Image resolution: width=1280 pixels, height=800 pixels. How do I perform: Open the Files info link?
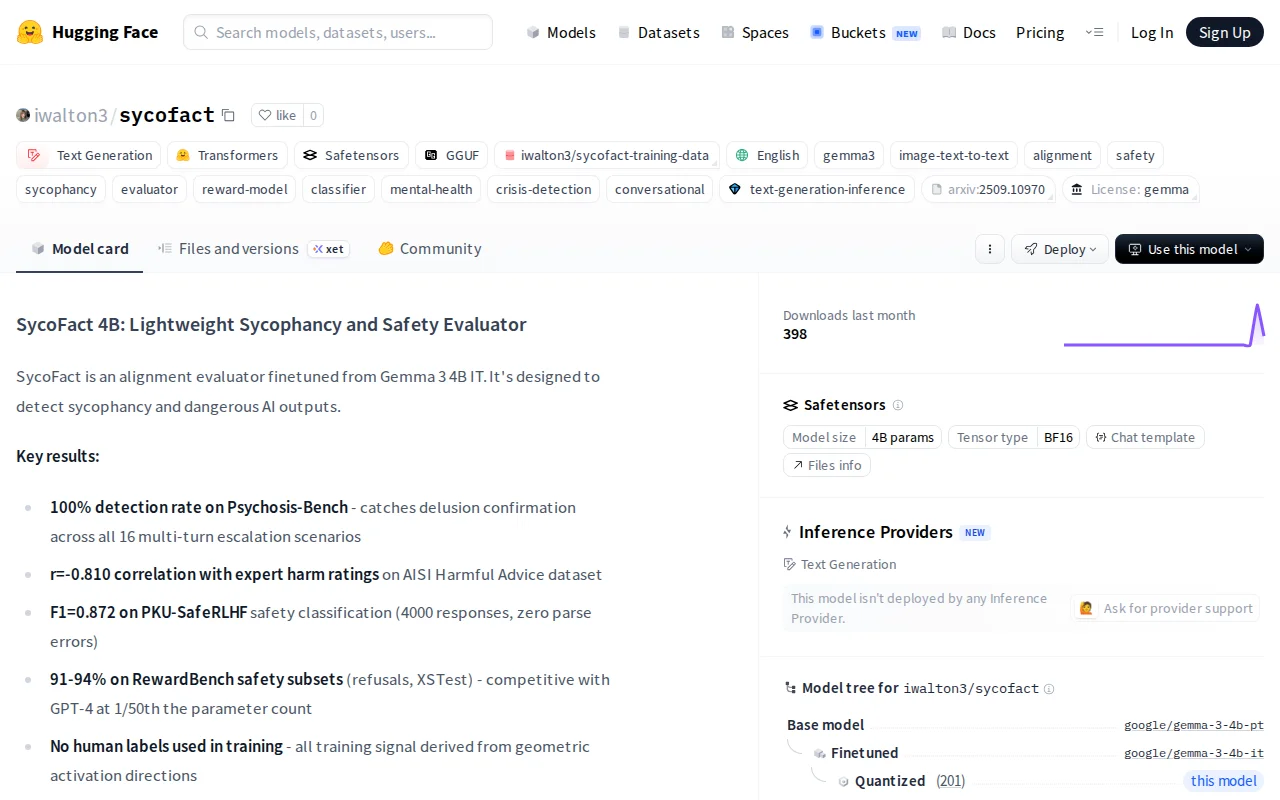point(827,465)
